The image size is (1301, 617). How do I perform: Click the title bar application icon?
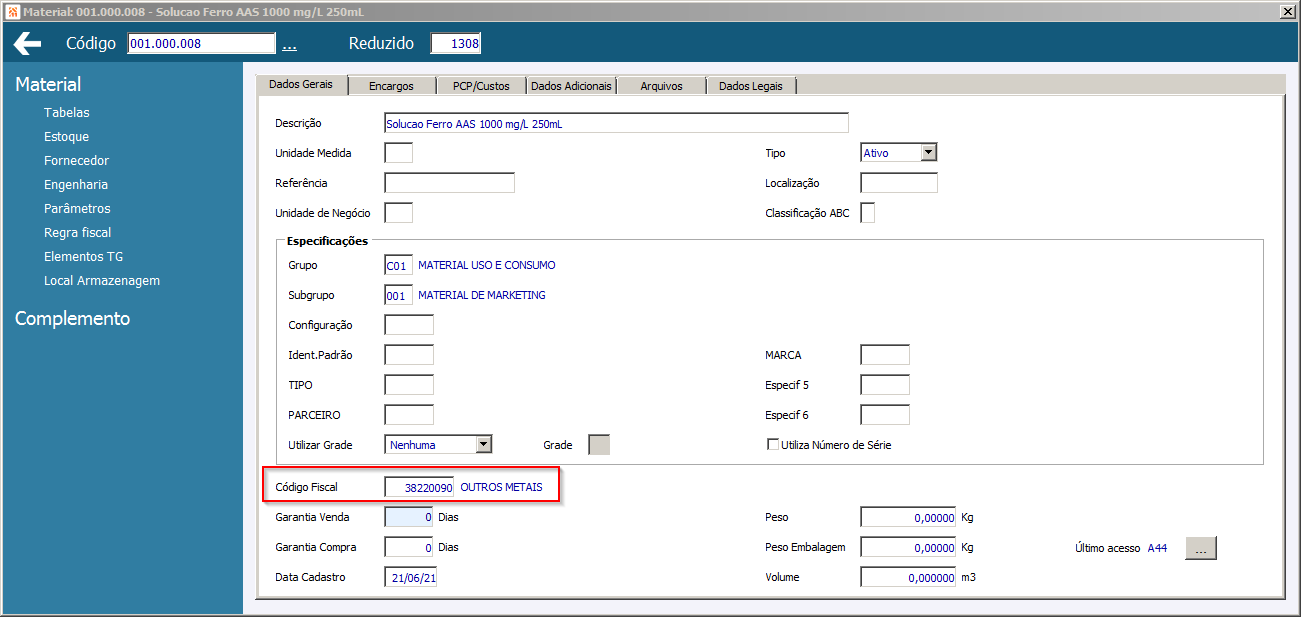(x=12, y=11)
